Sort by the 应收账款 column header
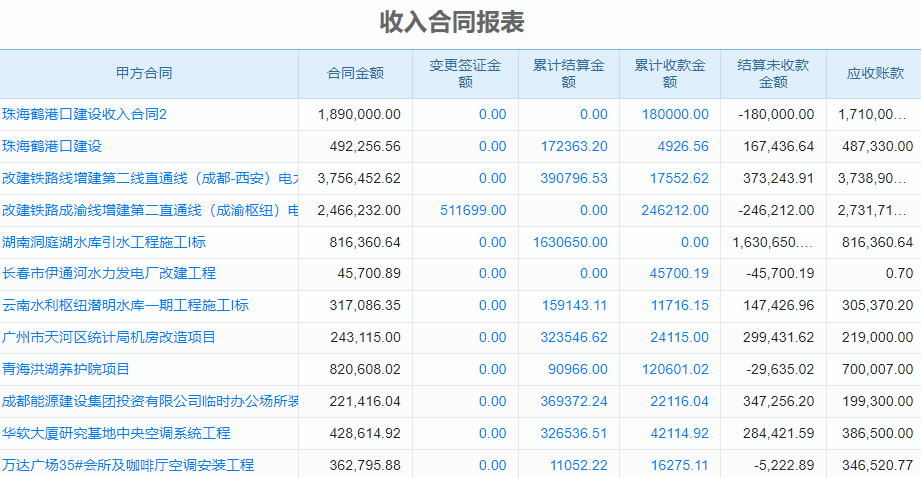Image resolution: width=921 pixels, height=478 pixels. [875, 74]
